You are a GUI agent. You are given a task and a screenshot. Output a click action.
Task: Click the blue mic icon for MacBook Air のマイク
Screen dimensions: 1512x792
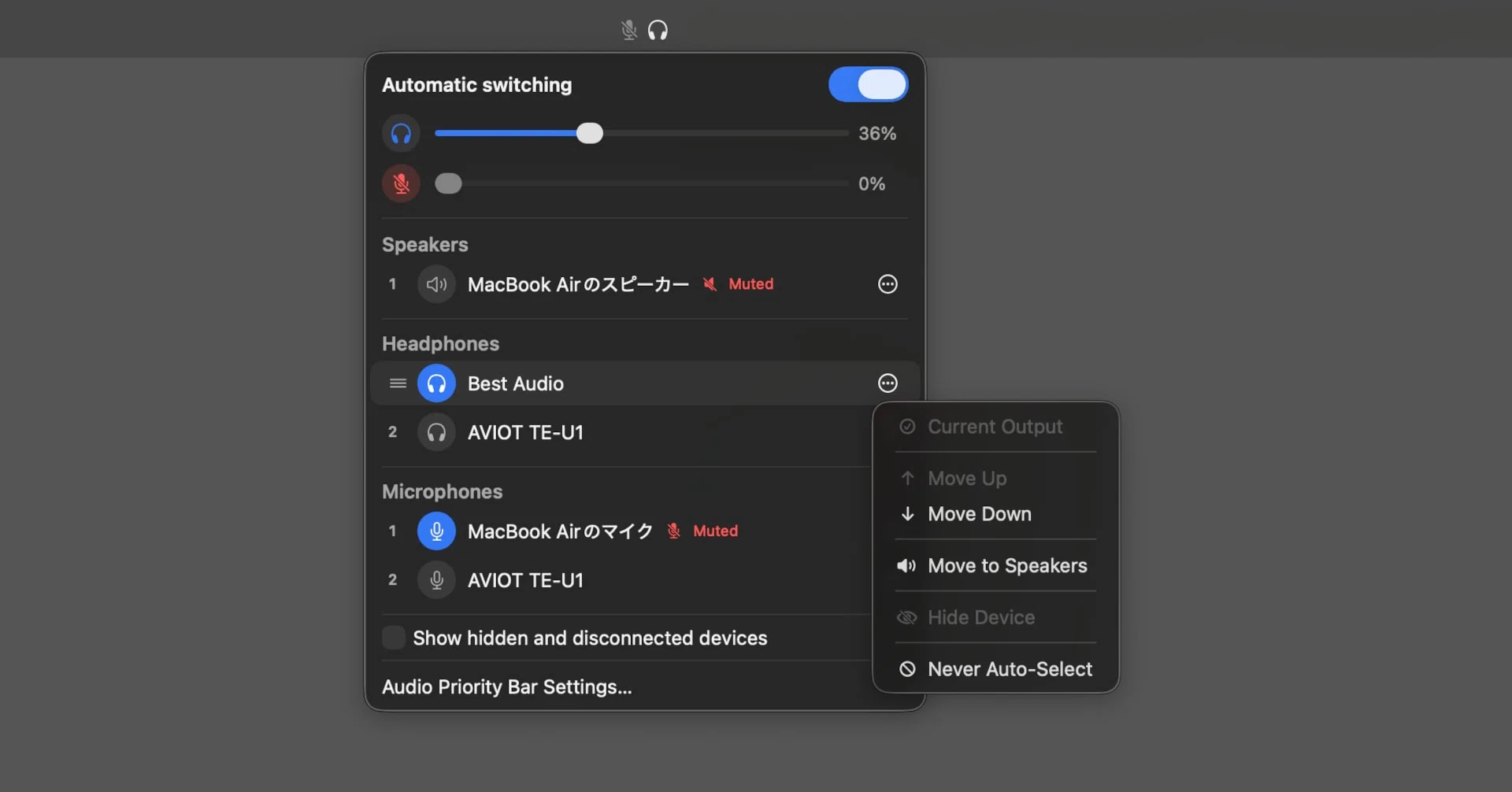point(436,531)
